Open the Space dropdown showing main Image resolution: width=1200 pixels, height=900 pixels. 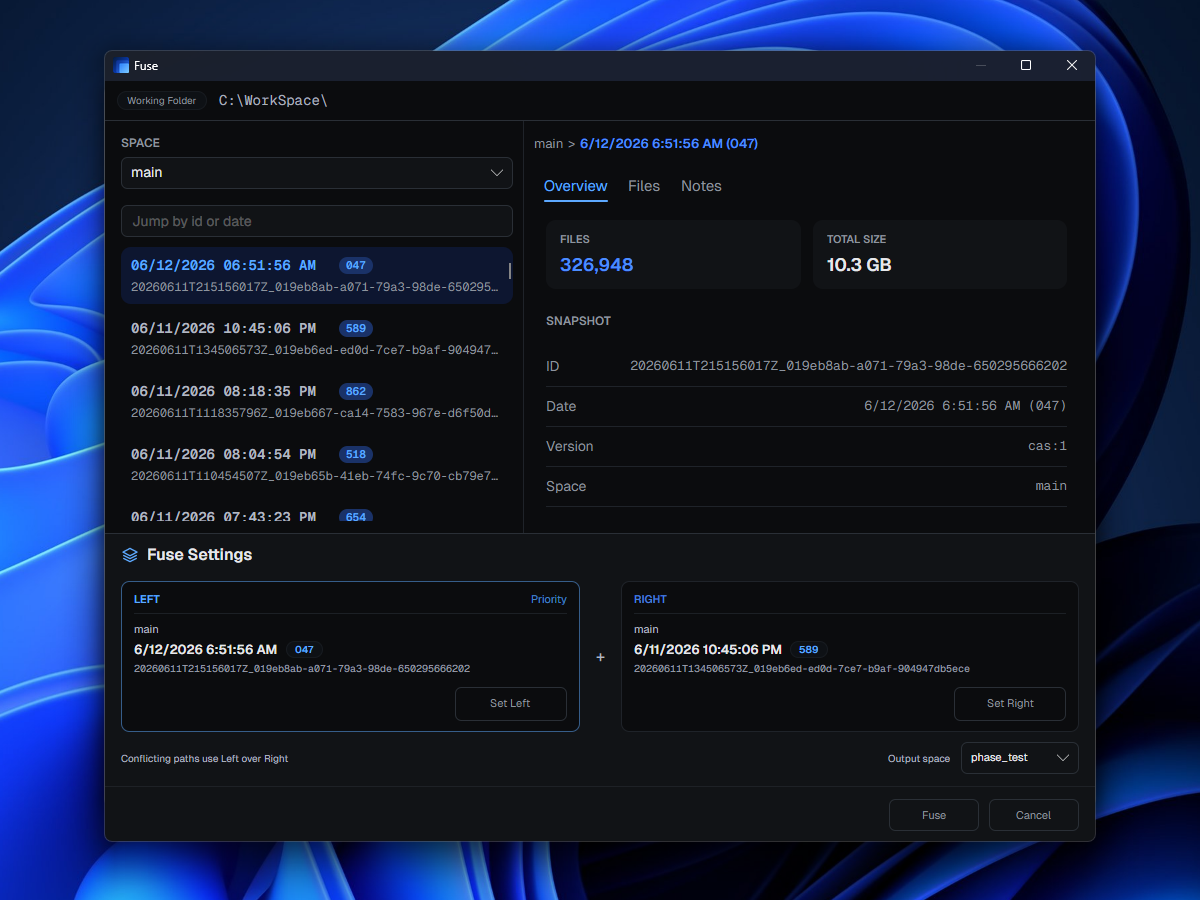(317, 173)
